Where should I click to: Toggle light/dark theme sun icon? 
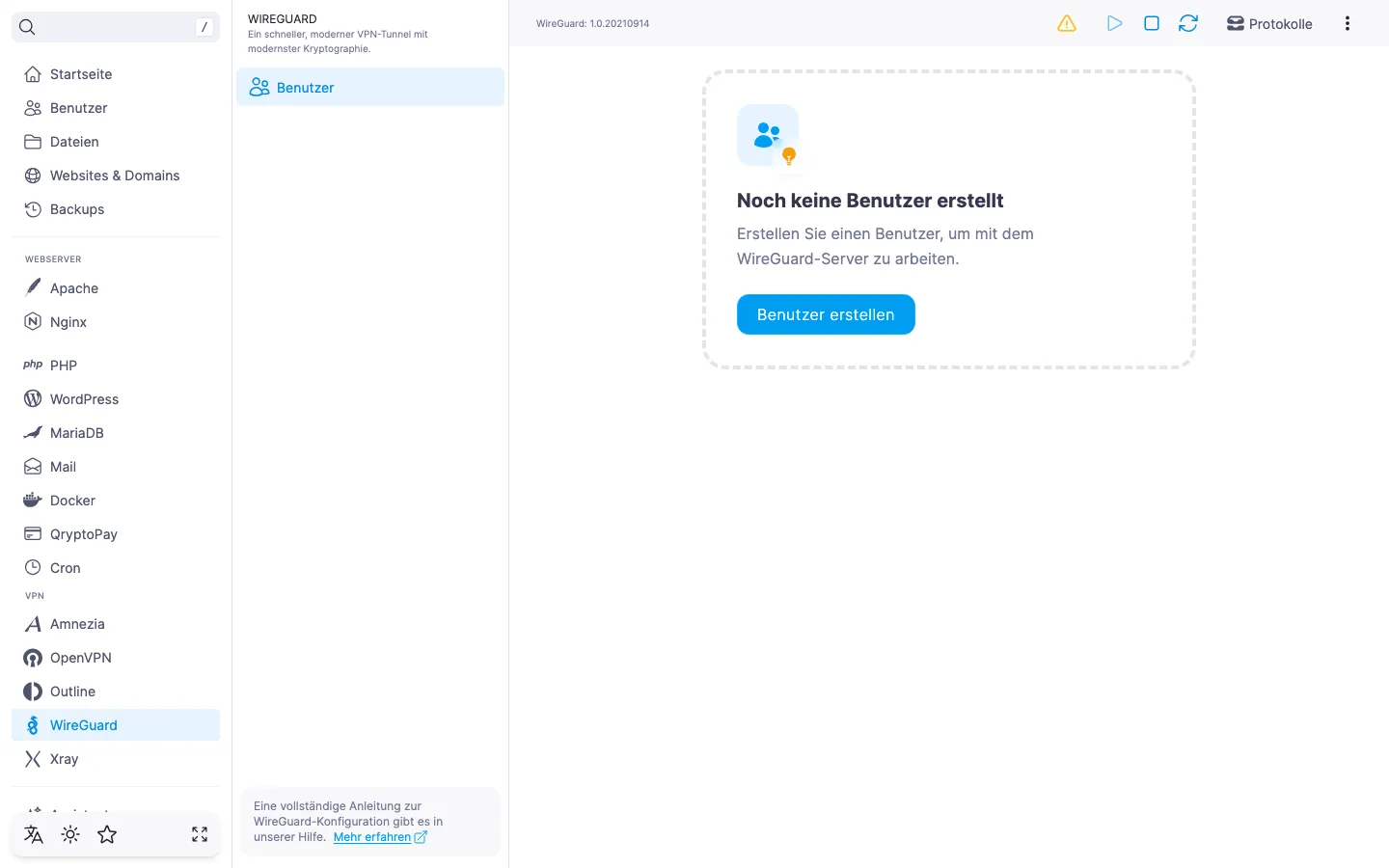[70, 834]
